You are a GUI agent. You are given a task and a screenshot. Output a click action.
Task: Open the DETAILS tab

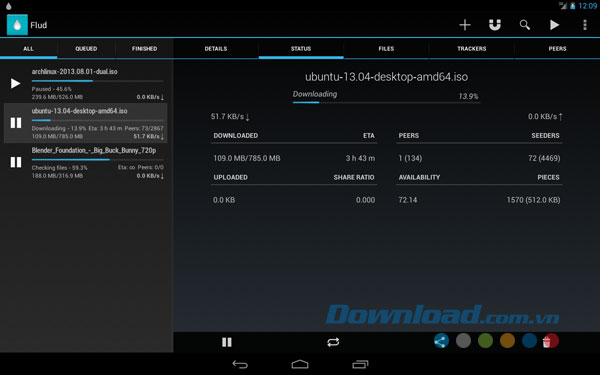coord(216,49)
